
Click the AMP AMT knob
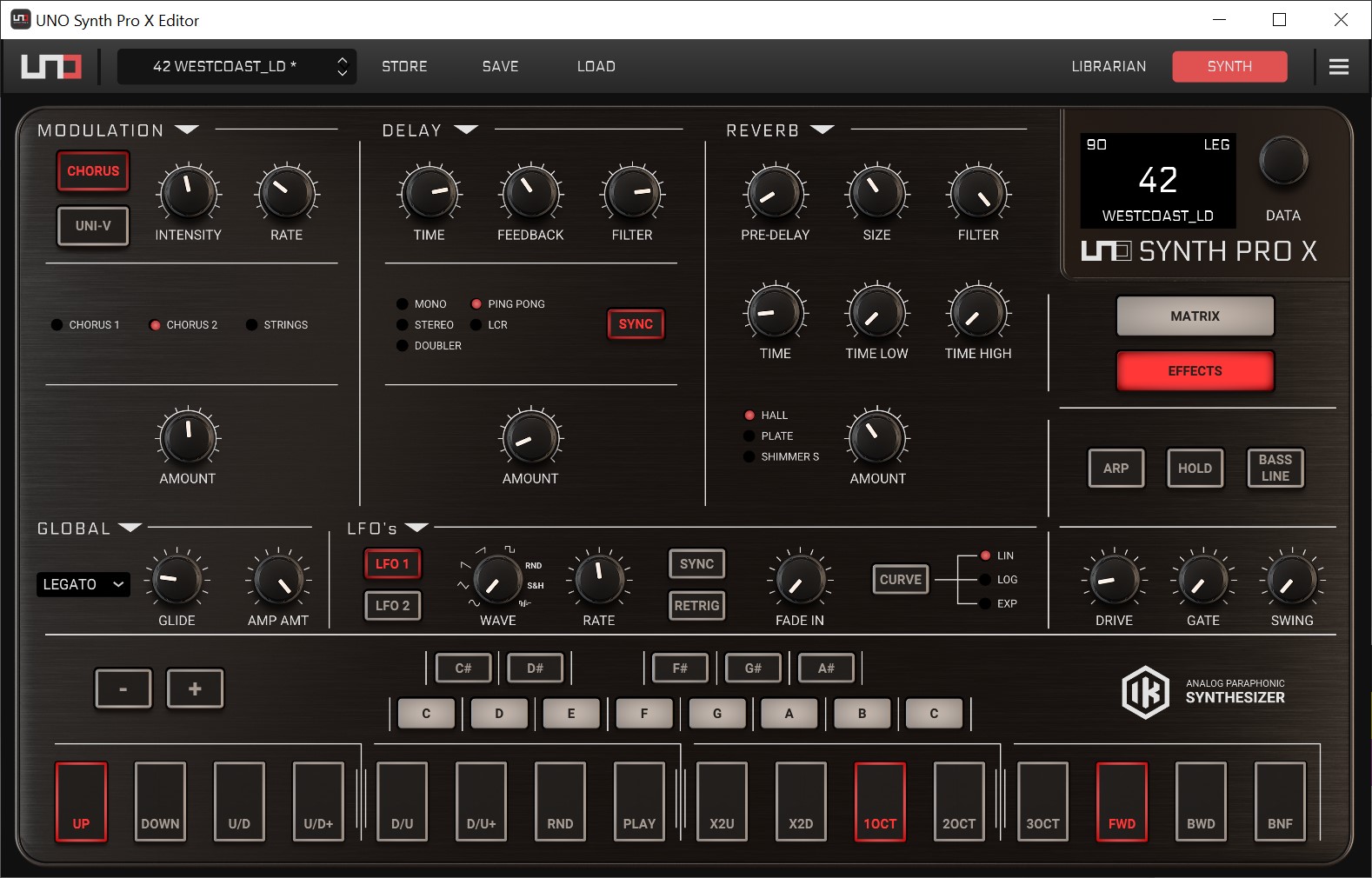pos(278,579)
